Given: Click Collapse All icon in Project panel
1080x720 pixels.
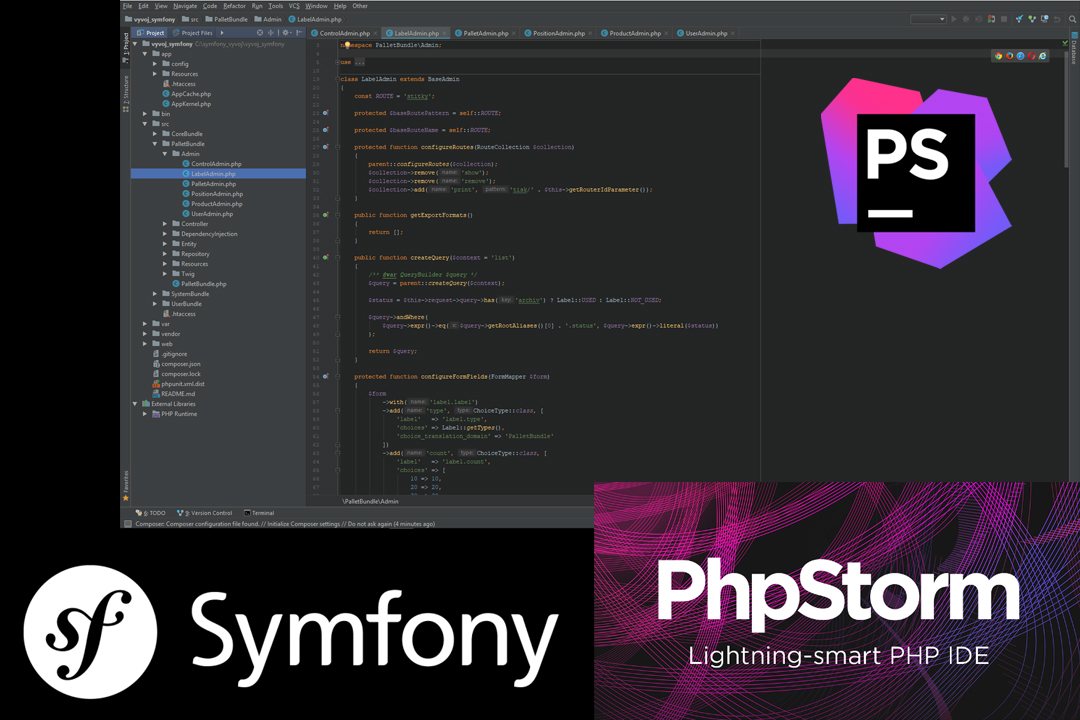Looking at the screenshot, I should click(x=271, y=33).
